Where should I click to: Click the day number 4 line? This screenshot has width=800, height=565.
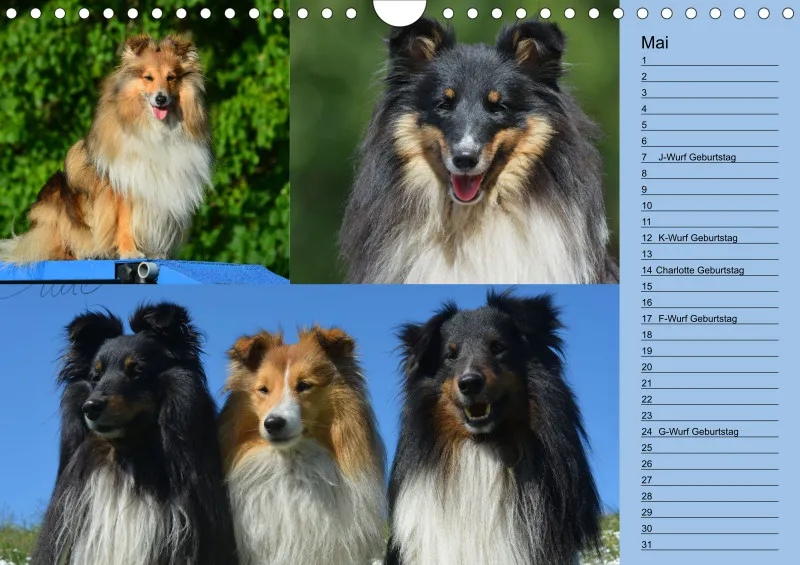tap(709, 109)
